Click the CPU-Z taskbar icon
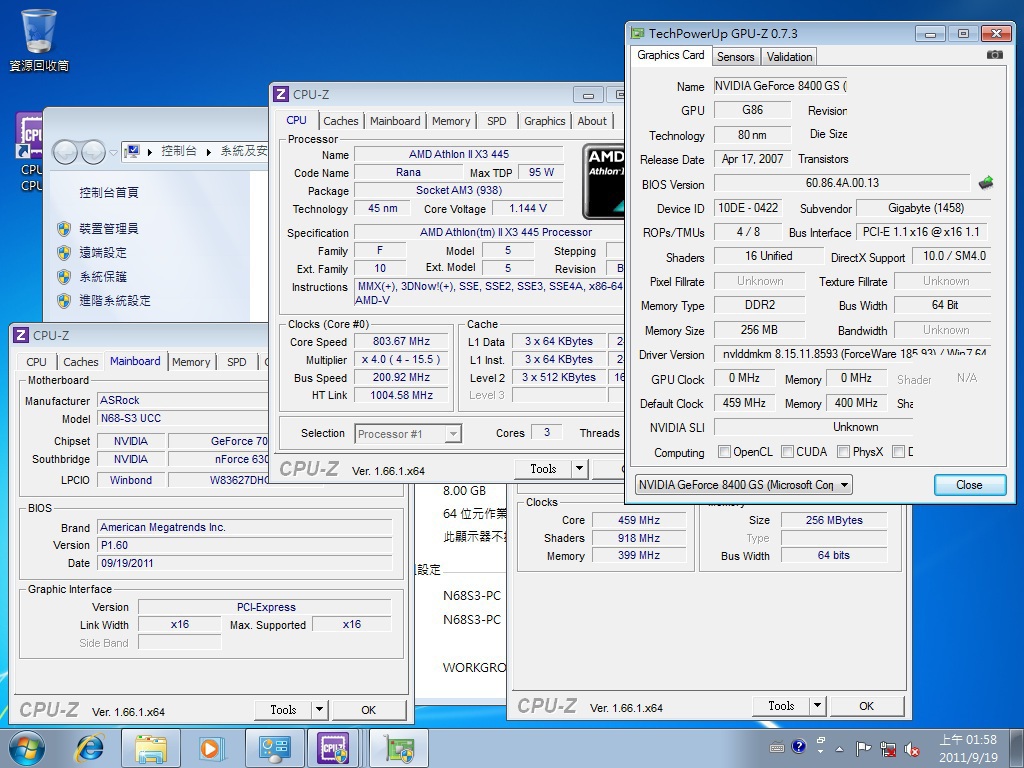This screenshot has width=1024, height=768. click(x=332, y=748)
